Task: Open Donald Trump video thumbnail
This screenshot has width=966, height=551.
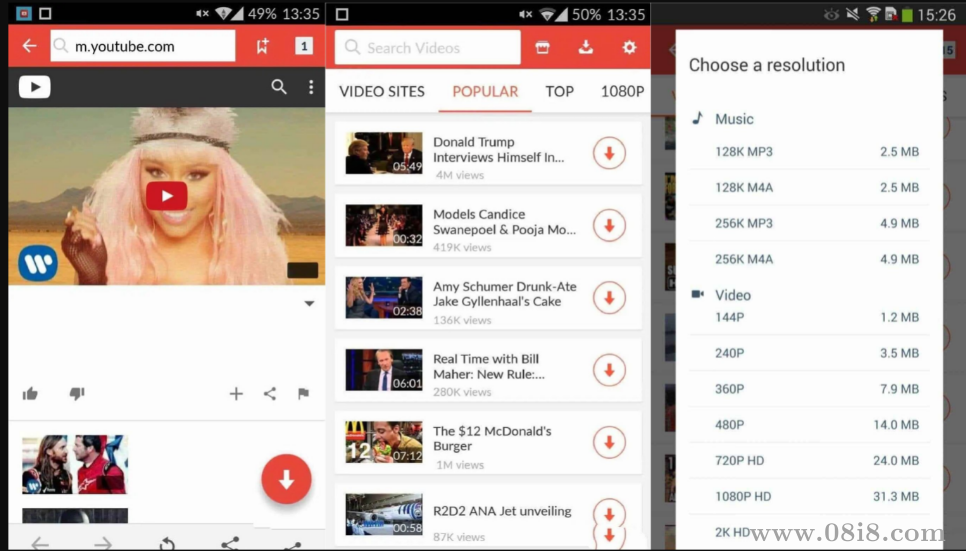Action: (384, 153)
